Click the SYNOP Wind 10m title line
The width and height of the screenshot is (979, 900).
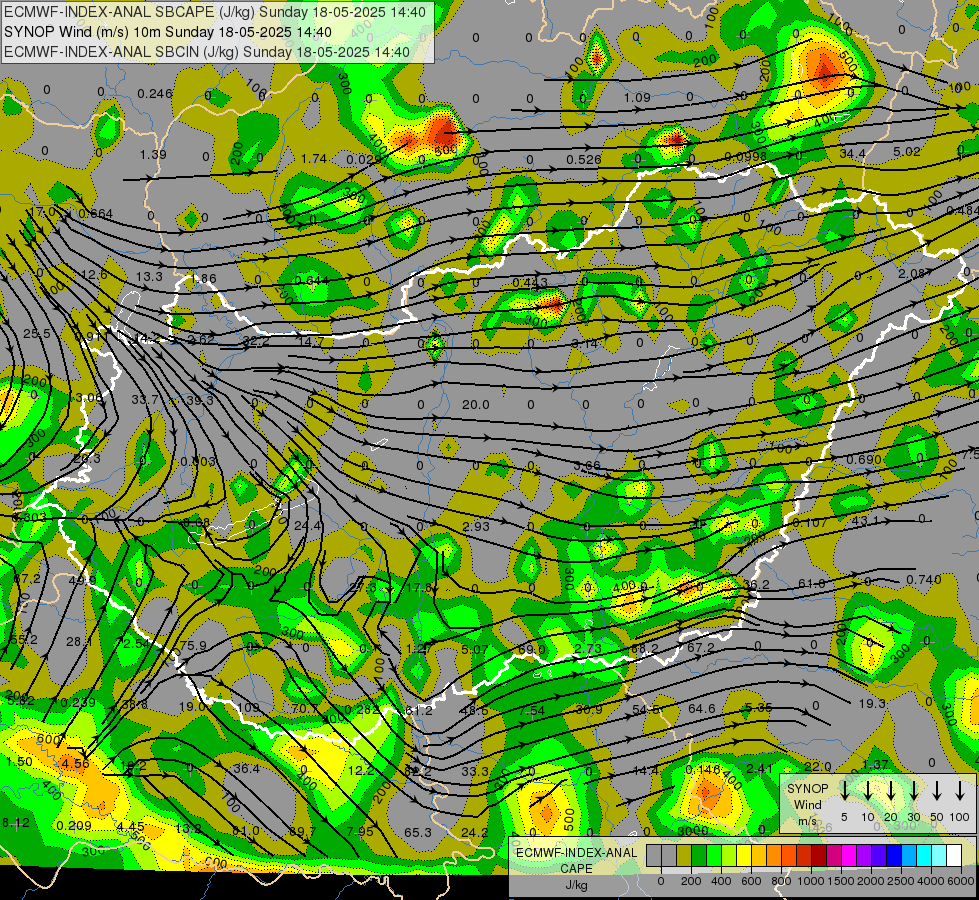click(167, 32)
